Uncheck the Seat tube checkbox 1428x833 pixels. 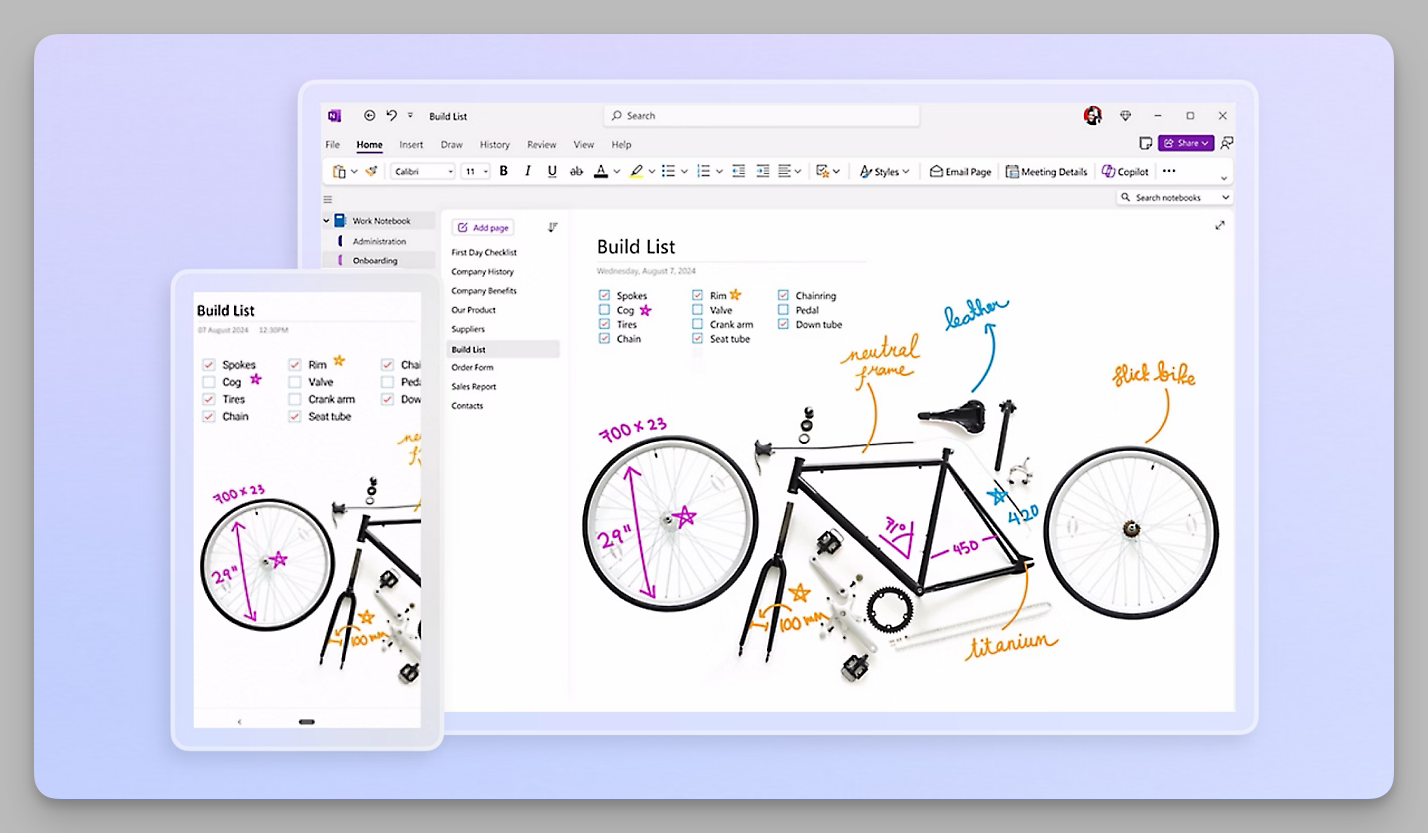[x=697, y=338]
